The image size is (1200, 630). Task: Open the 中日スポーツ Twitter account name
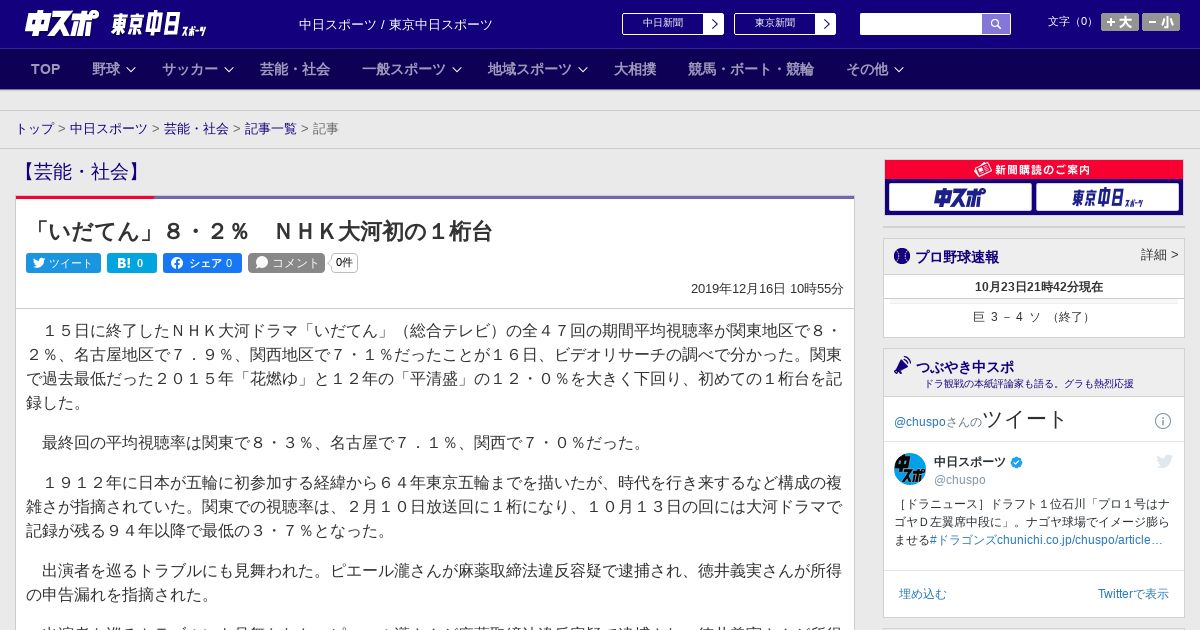tap(970, 462)
